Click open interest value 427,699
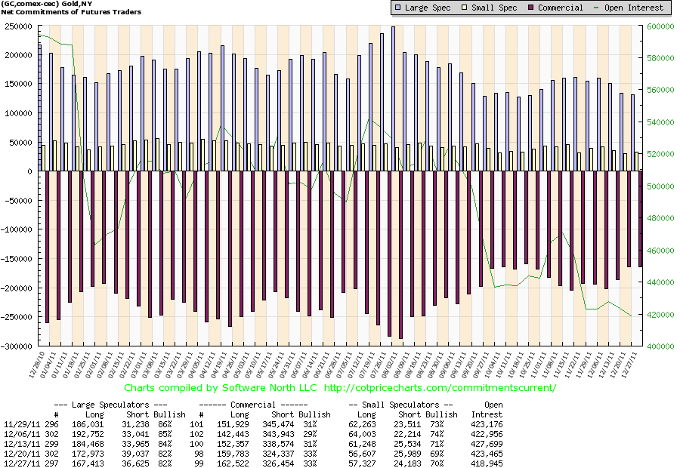Screen dimensions: 680x468 487,444
